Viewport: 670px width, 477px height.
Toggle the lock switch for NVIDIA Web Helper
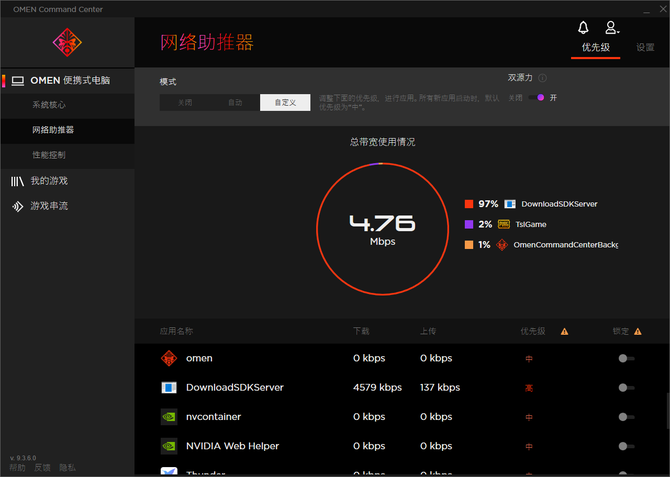point(626,446)
